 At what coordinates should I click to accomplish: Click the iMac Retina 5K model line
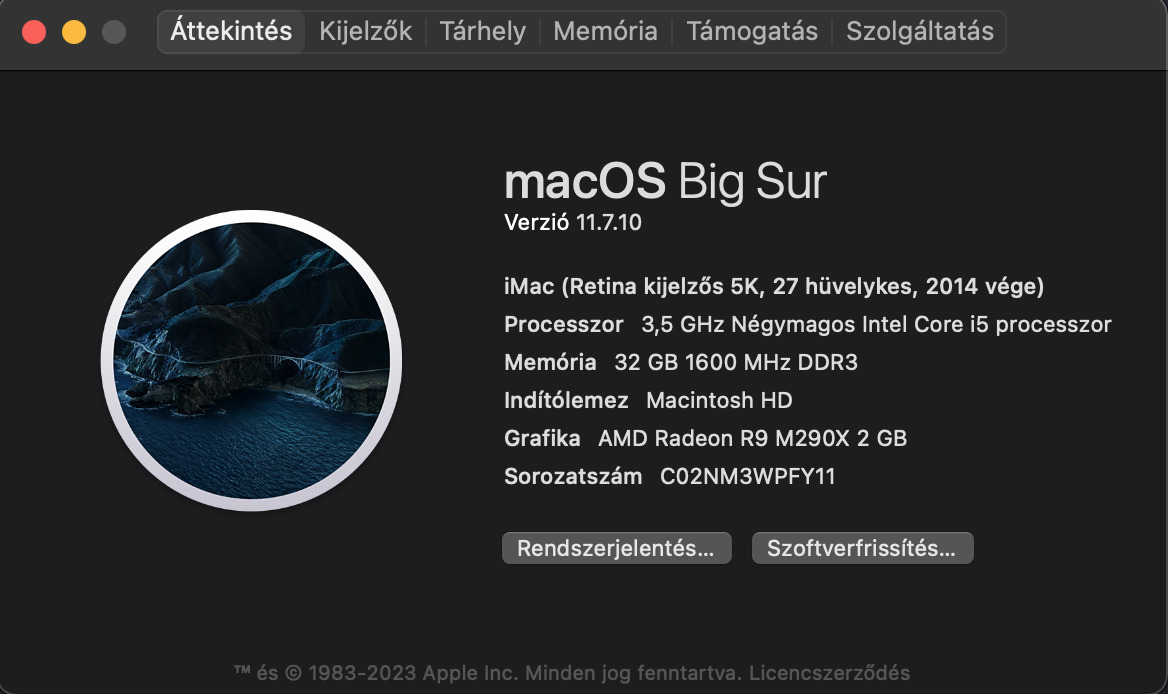click(774, 287)
